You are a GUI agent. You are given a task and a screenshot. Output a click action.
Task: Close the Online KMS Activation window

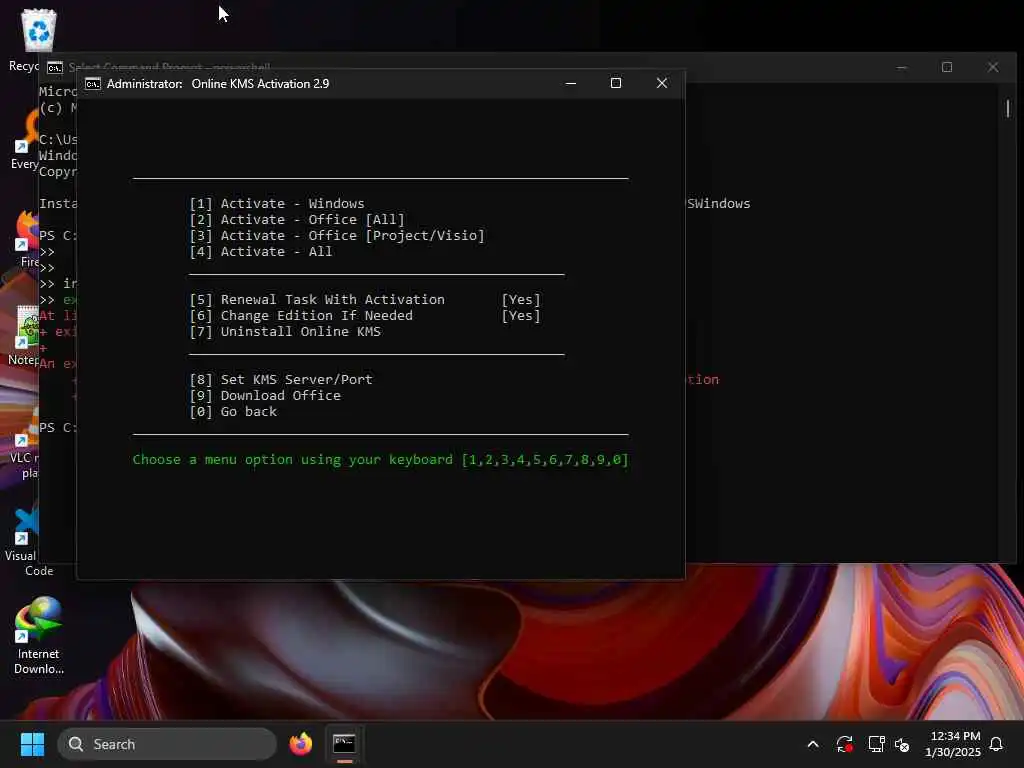coord(662,84)
